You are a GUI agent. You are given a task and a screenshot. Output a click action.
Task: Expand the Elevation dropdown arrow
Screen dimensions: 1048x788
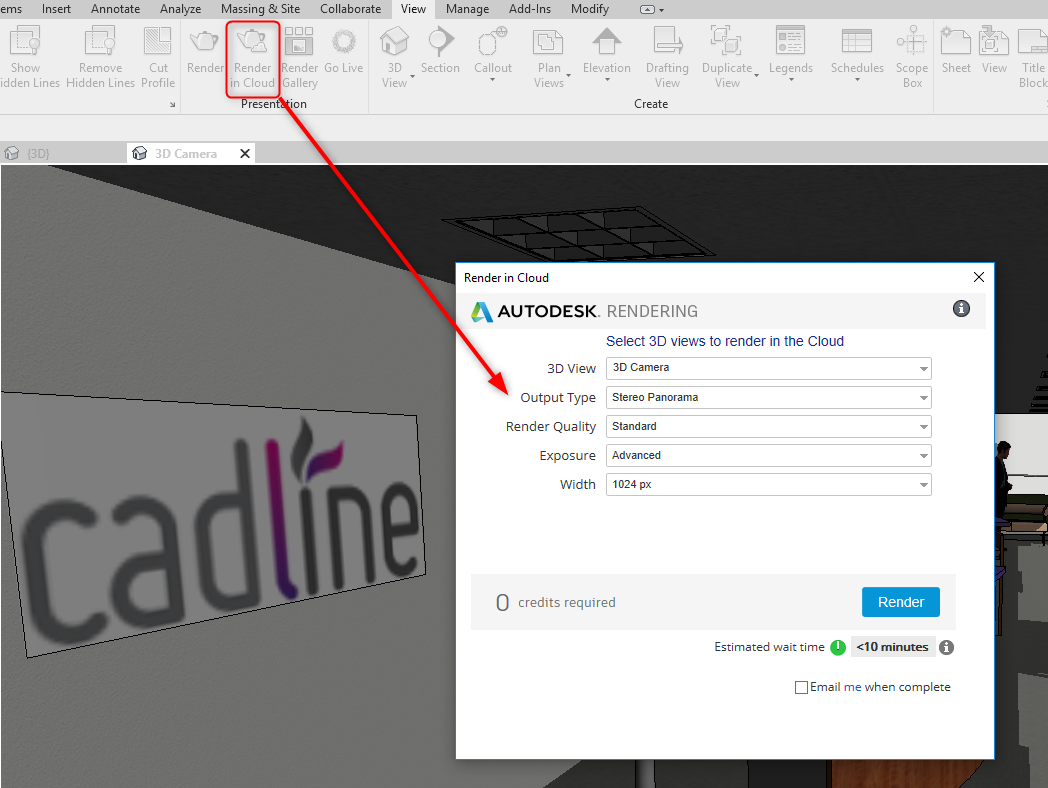pos(607,80)
